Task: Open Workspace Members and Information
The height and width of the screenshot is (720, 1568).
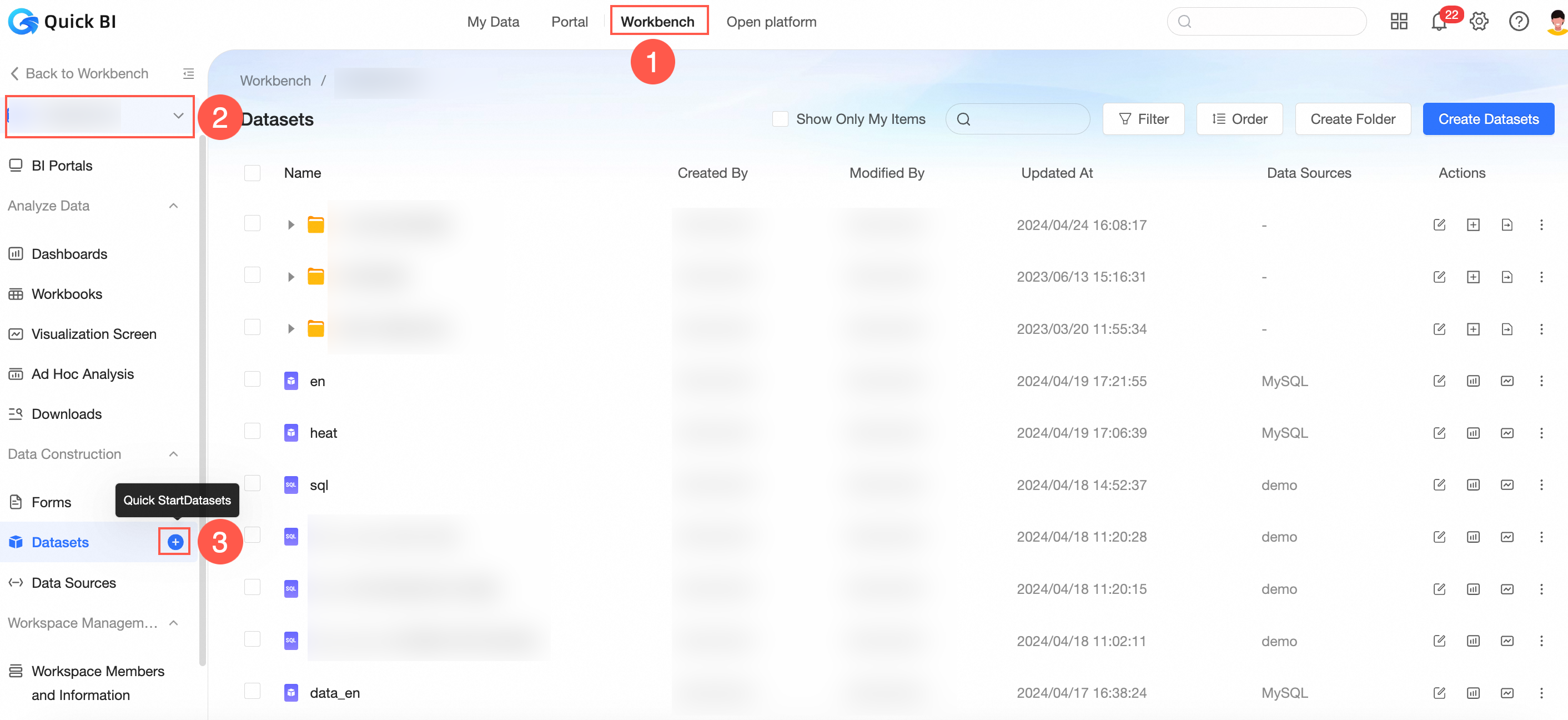Action: click(x=97, y=683)
